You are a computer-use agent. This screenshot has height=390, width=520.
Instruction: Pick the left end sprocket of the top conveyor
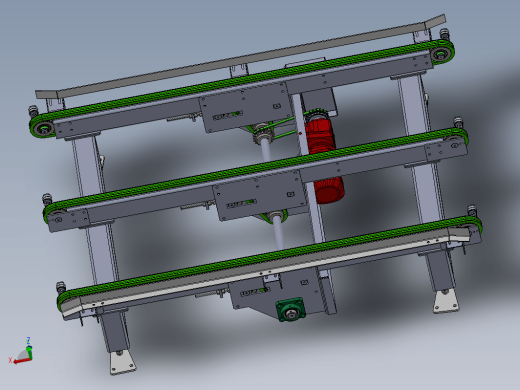click(x=43, y=128)
